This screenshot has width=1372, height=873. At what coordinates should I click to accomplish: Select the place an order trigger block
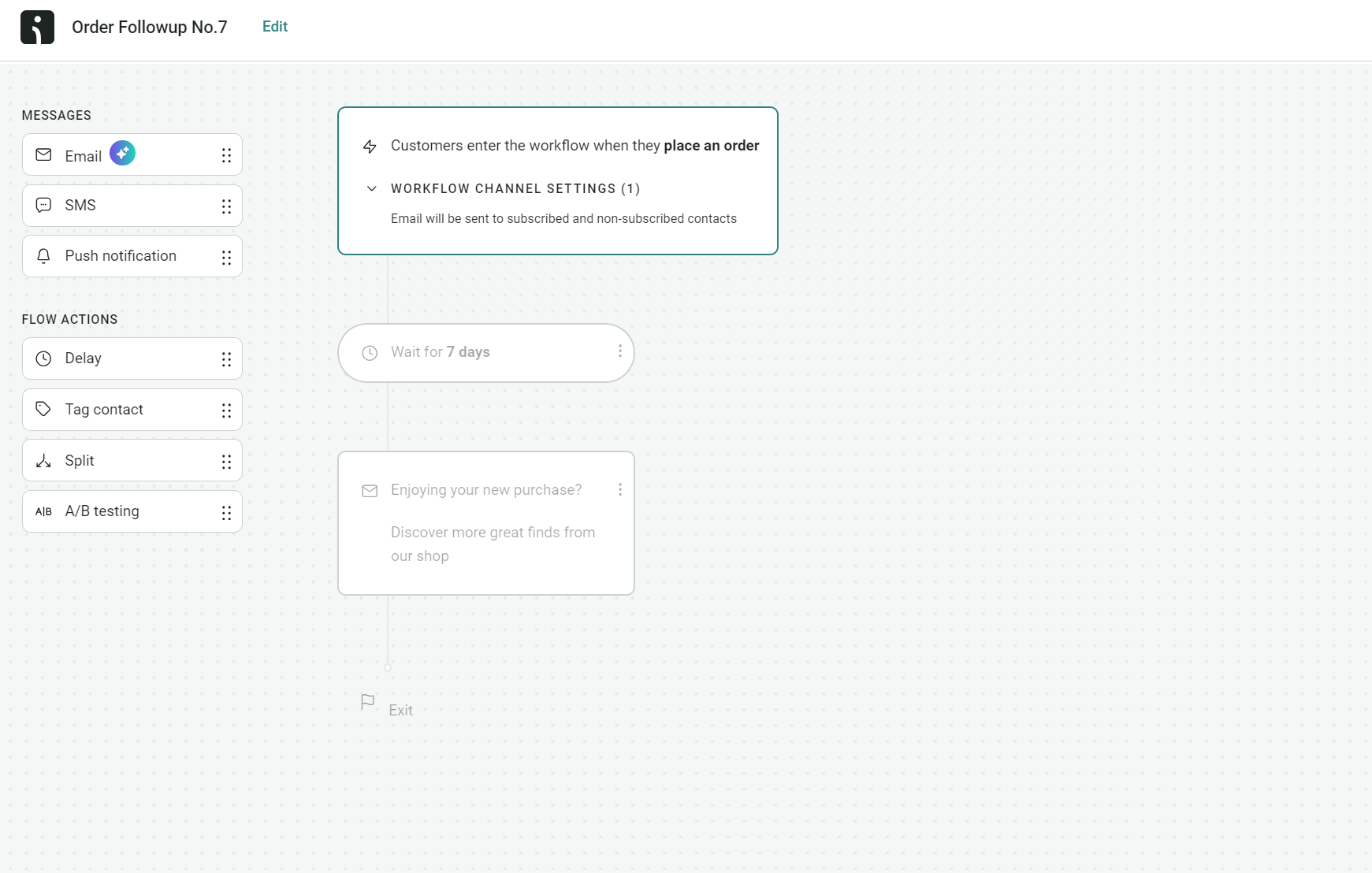pos(558,181)
